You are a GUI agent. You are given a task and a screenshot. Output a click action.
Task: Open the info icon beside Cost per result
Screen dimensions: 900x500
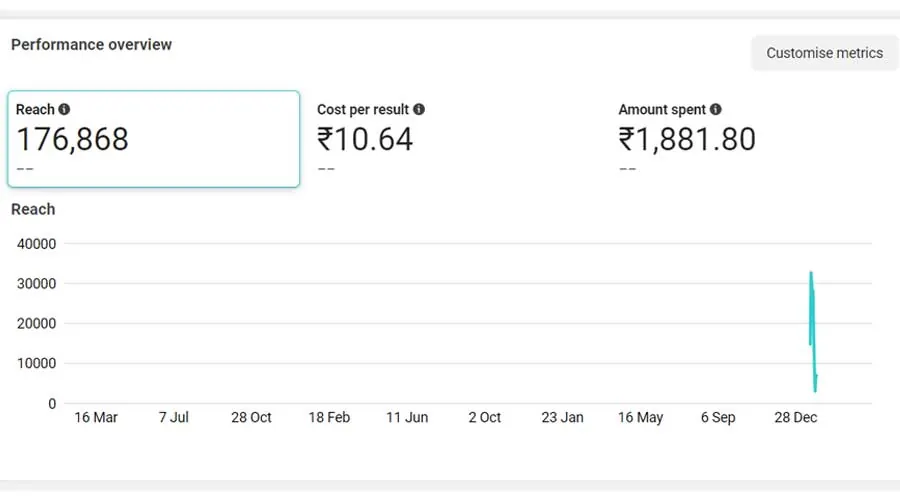(x=419, y=109)
